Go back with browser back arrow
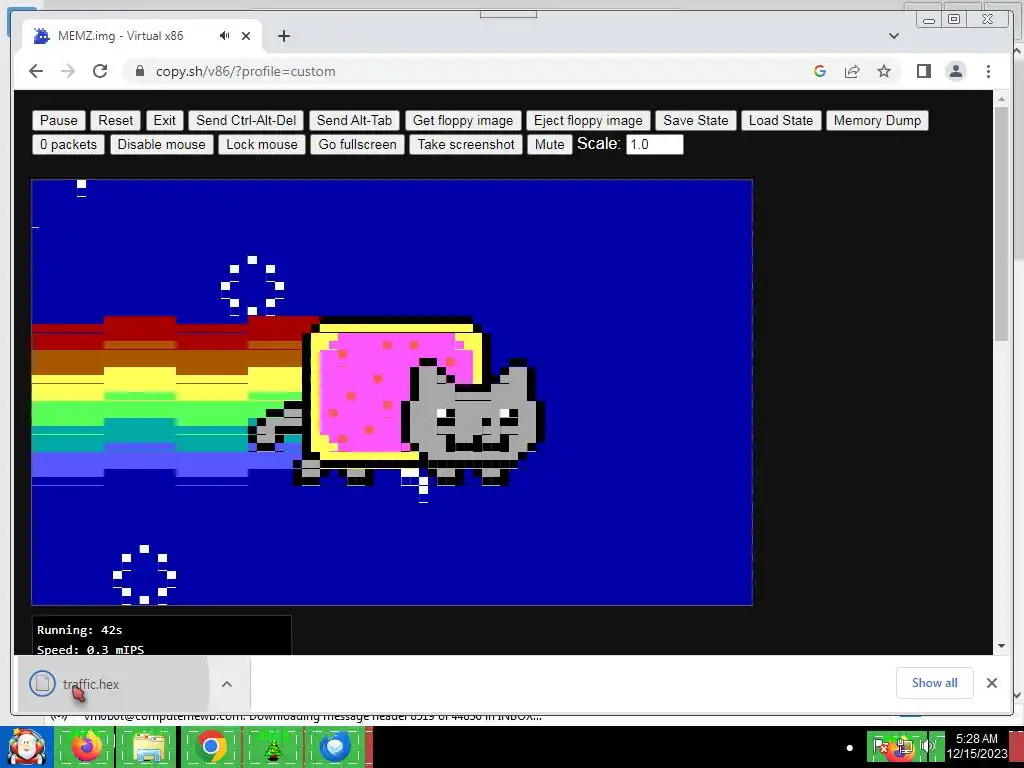Image resolution: width=1024 pixels, height=768 pixels. click(x=36, y=71)
